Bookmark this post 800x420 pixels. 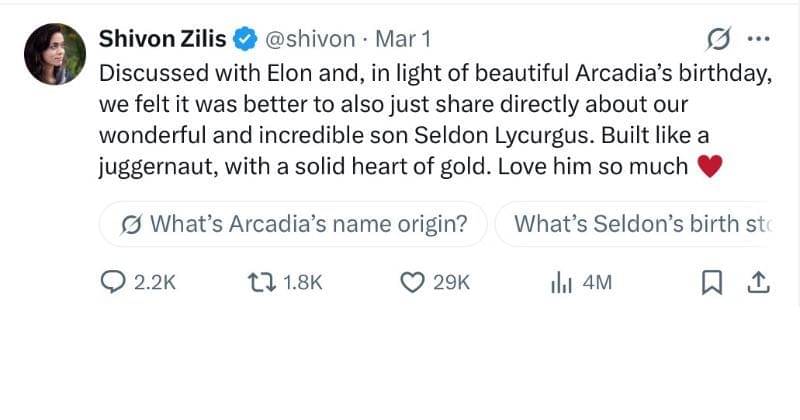[712, 283]
